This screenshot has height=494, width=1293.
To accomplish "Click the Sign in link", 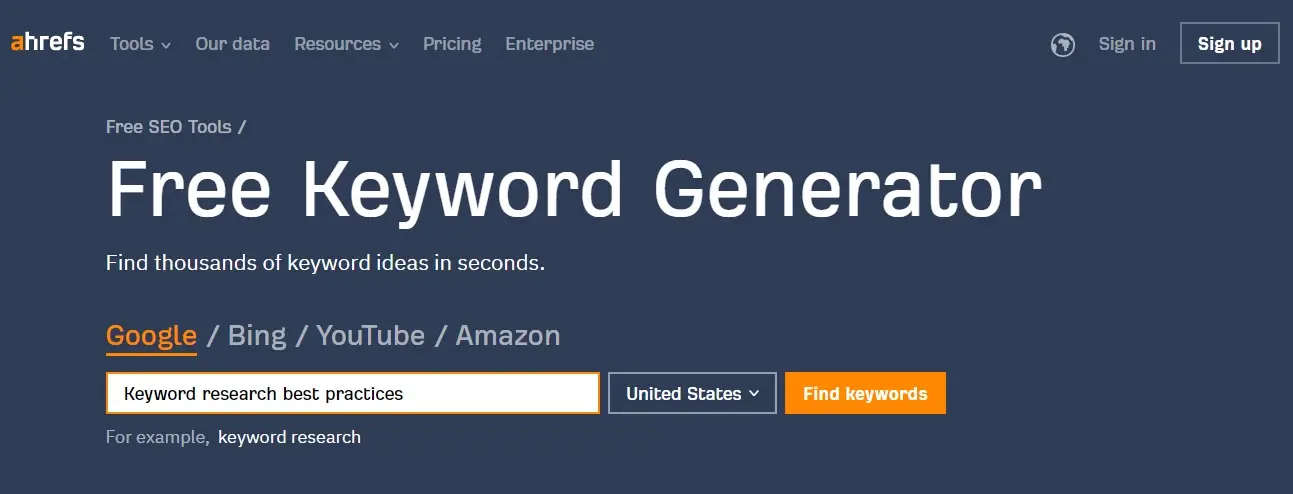I will tap(1127, 44).
